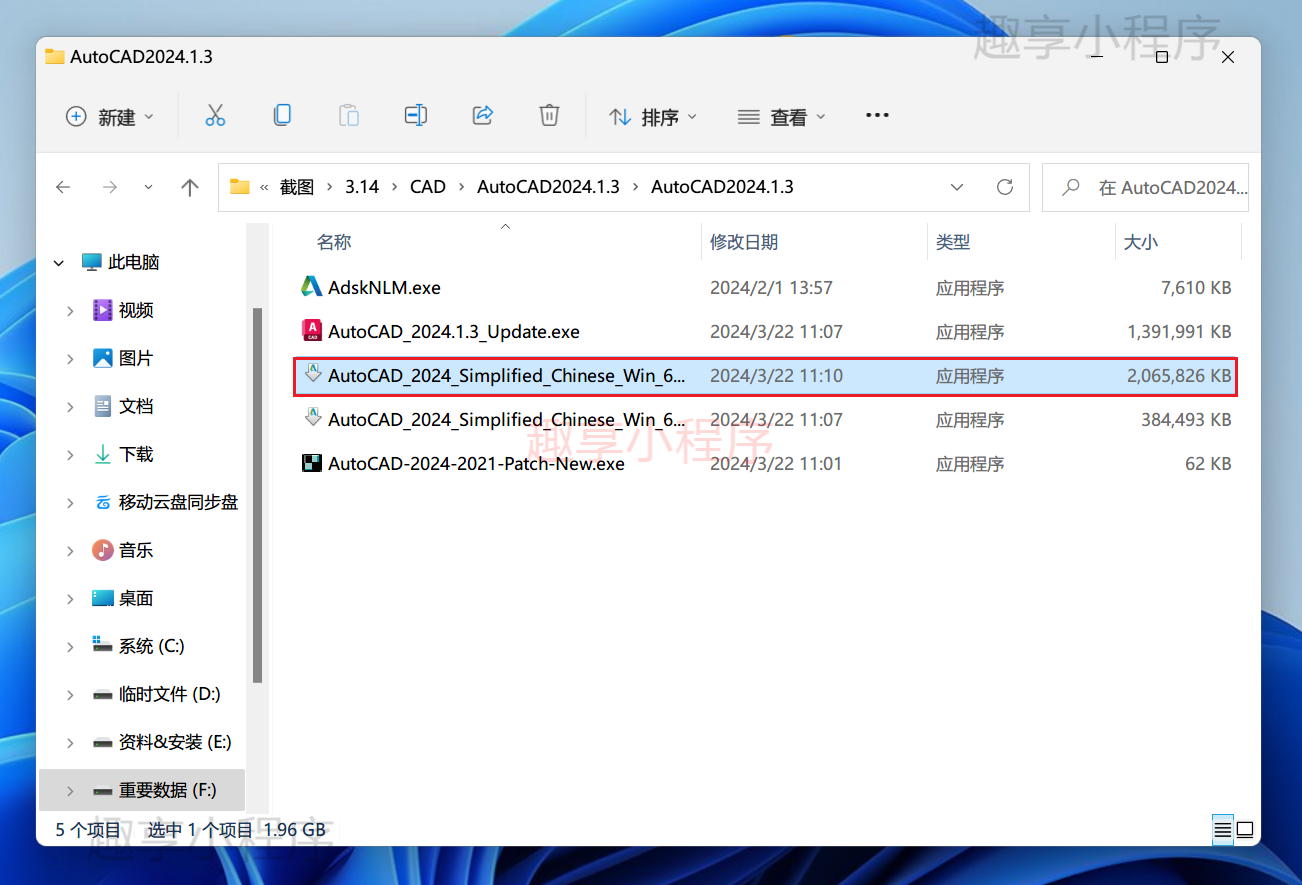Screen dimensions: 1302x885
Task: Click the Rename icon in toolbar
Action: coord(416,116)
